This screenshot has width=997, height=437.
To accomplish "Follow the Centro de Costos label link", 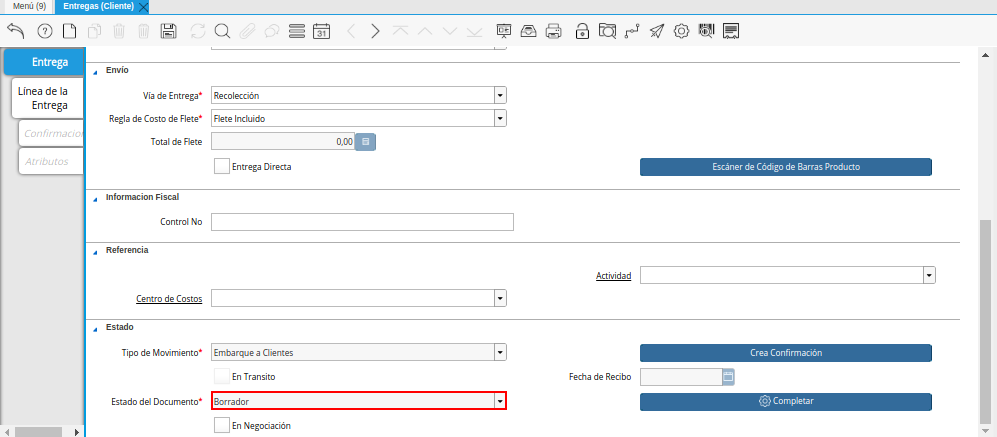I will [x=169, y=299].
